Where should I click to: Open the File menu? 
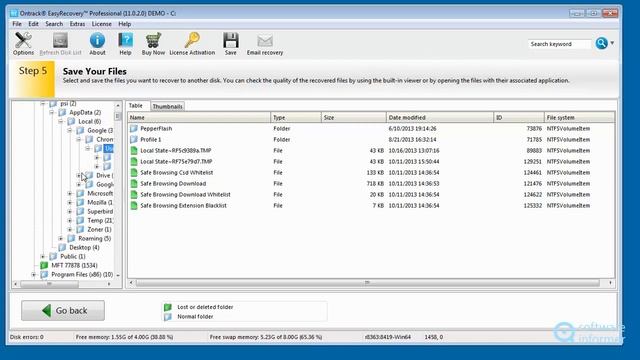click(x=17, y=24)
